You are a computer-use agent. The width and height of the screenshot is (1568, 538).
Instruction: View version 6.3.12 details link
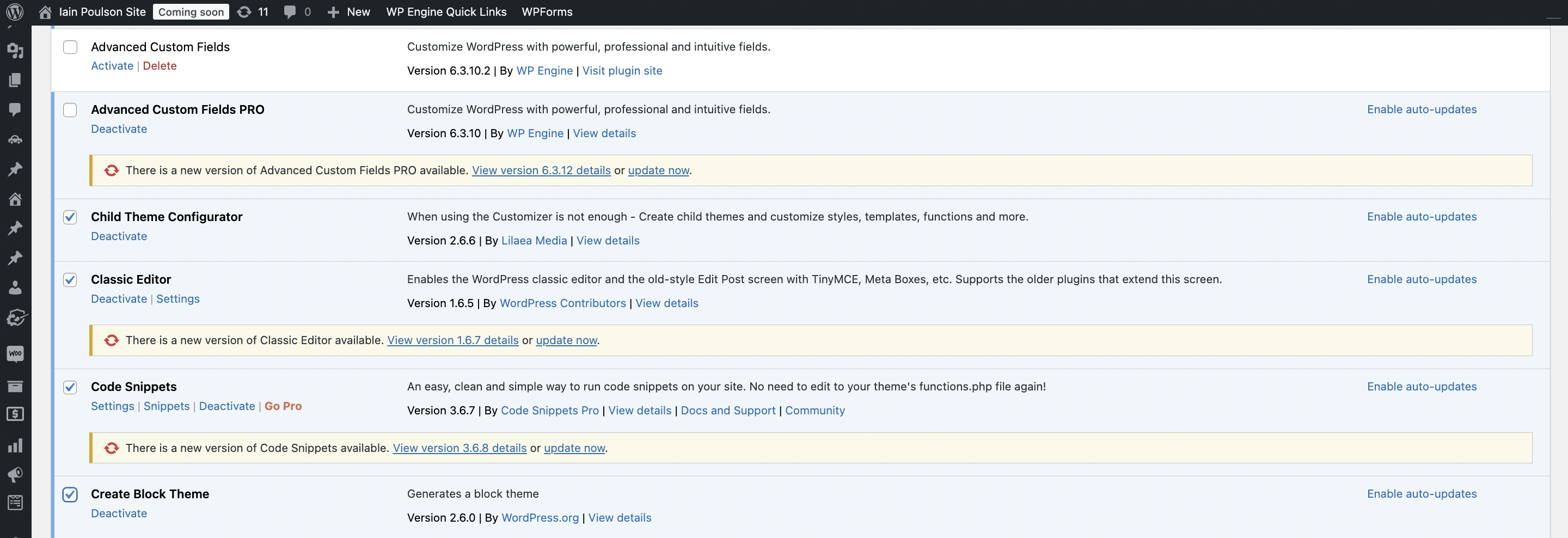click(x=541, y=170)
